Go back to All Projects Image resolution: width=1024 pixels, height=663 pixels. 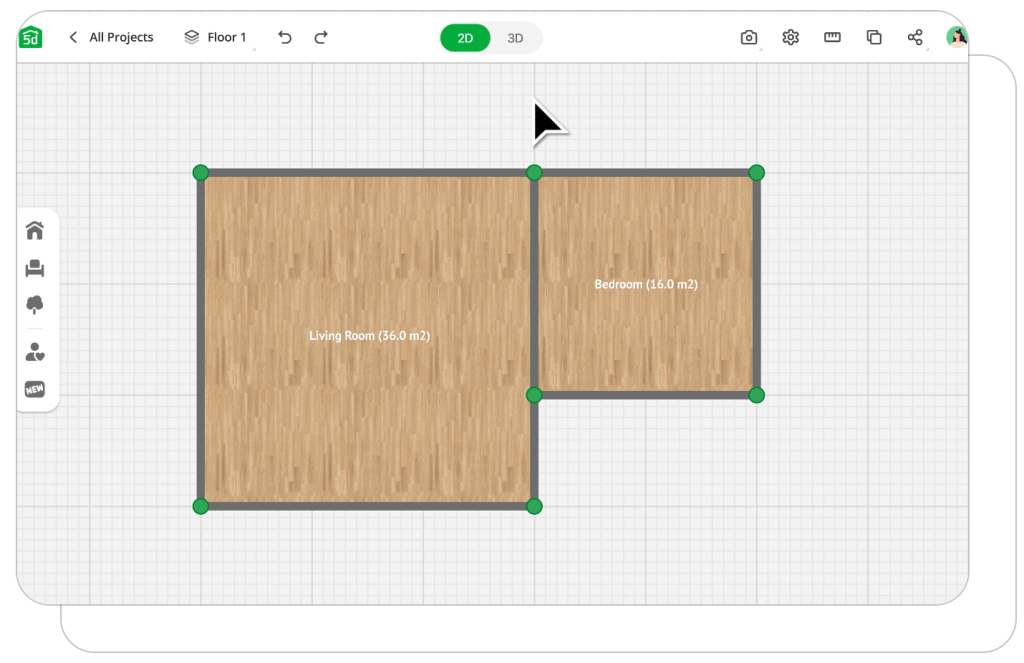pyautogui.click(x=111, y=38)
